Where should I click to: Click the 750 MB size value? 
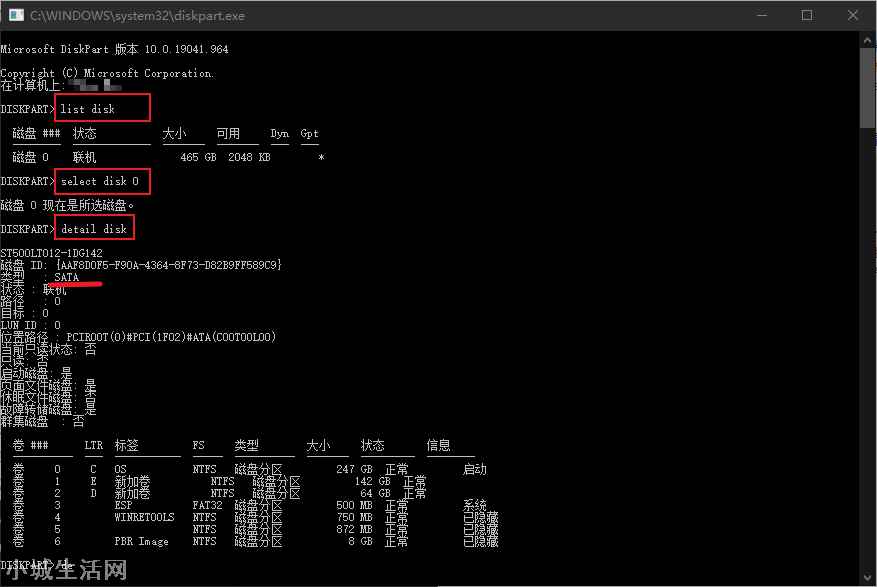click(354, 517)
